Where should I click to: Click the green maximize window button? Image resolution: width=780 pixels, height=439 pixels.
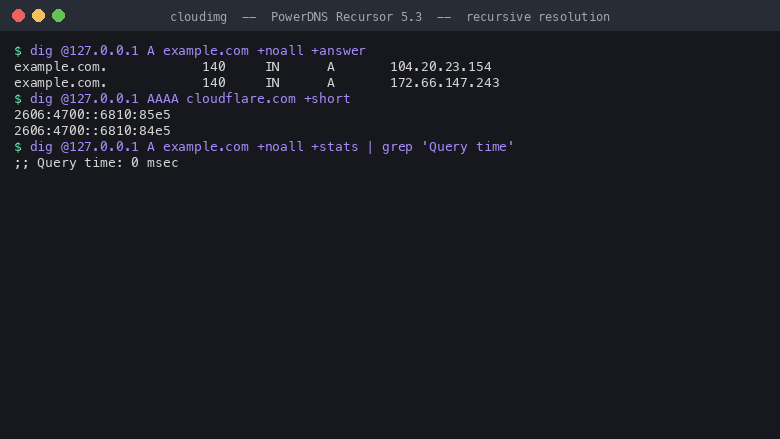[59, 16]
